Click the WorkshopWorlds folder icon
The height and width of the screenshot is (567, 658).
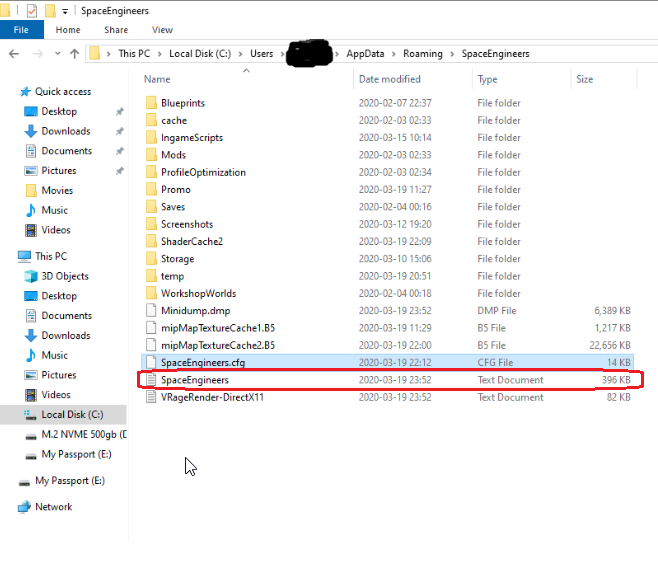click(151, 293)
